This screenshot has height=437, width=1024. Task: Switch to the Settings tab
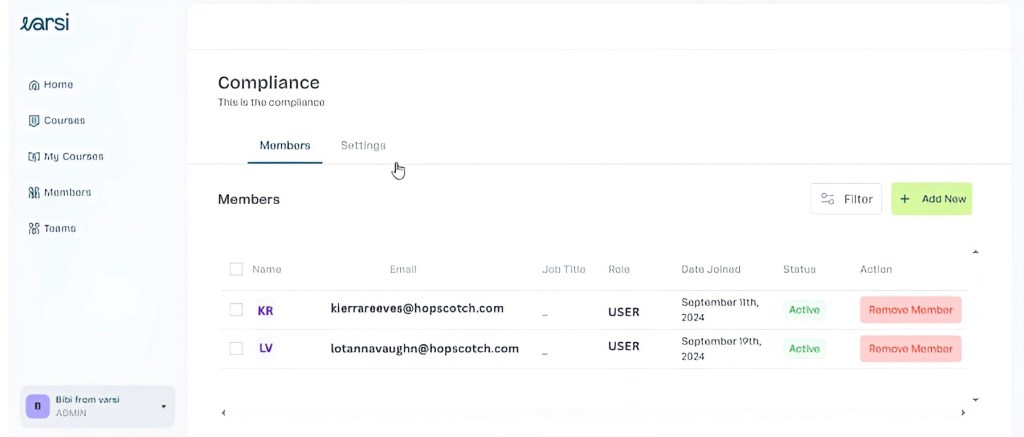point(363,146)
